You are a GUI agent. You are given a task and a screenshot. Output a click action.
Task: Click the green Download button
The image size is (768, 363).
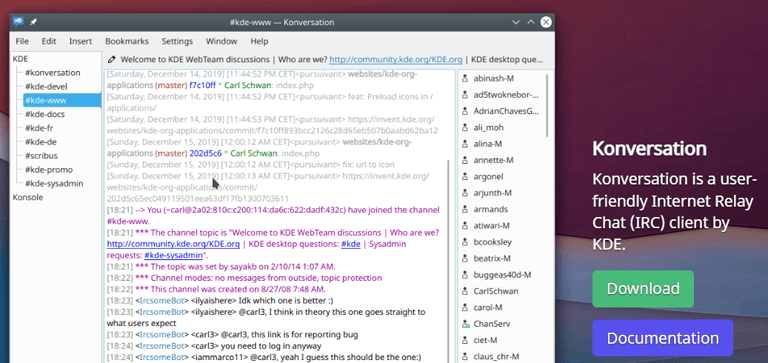point(643,289)
